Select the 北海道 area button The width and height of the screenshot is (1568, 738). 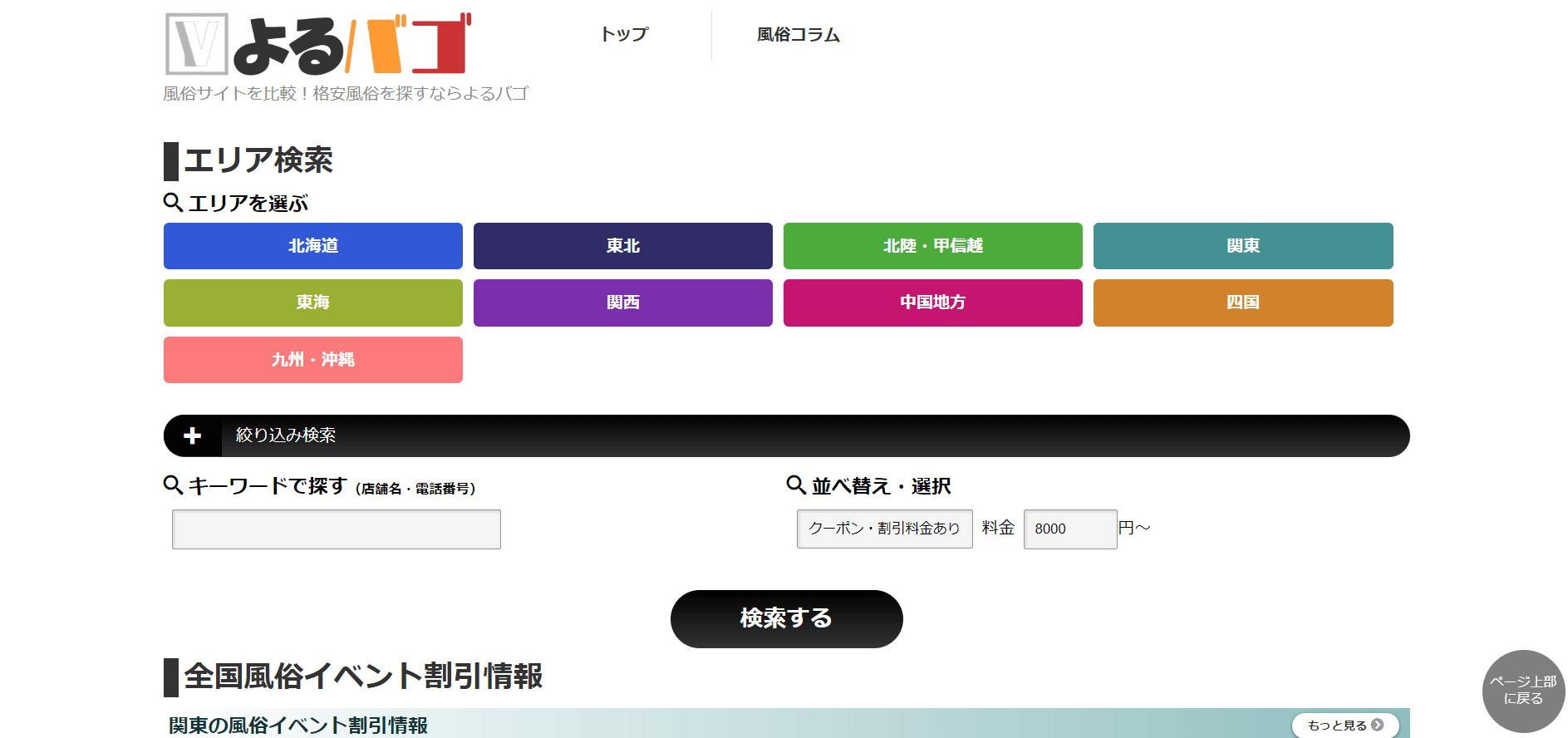pyautogui.click(x=312, y=246)
